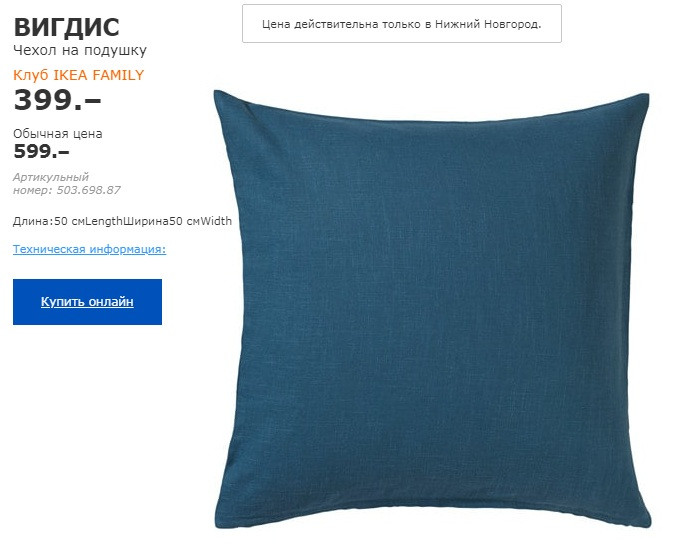Viewport: 692px width, 547px height.
Task: Click the blue pillow cover product image
Action: pyautogui.click(x=432, y=309)
